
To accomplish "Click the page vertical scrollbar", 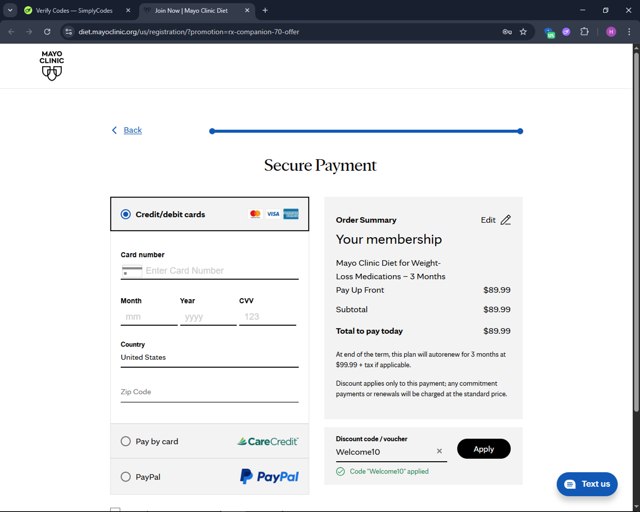I will [x=636, y=233].
